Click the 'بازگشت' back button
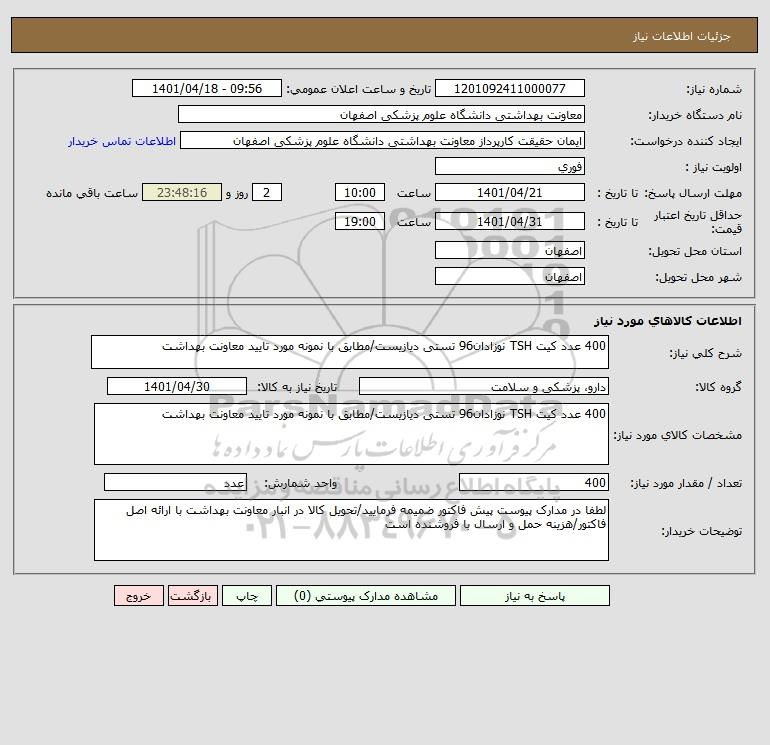The image size is (770, 745). point(192,596)
